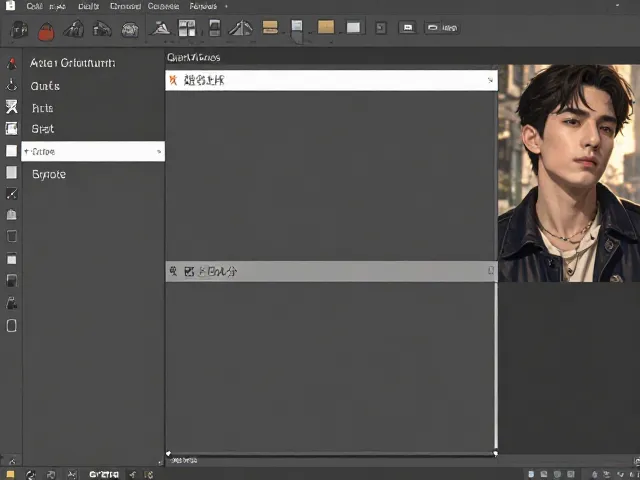Viewport: 640px width, 480px height.
Task: Select the four-pane grid layout icon
Action: [187, 28]
